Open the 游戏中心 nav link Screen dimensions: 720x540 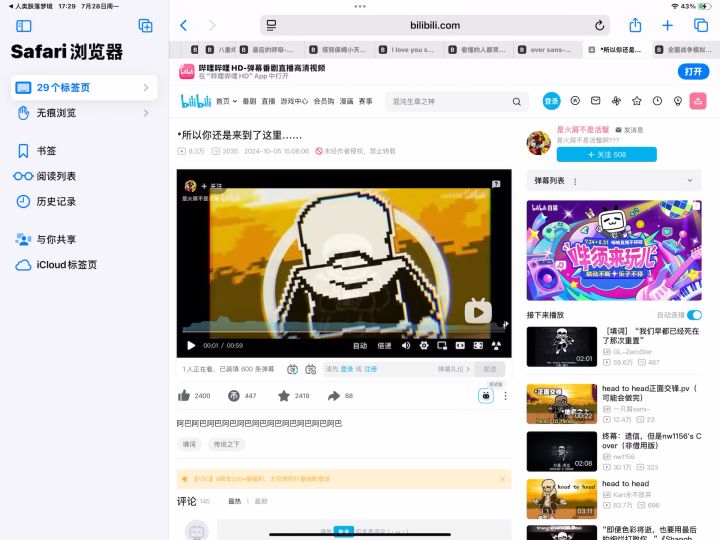(294, 101)
